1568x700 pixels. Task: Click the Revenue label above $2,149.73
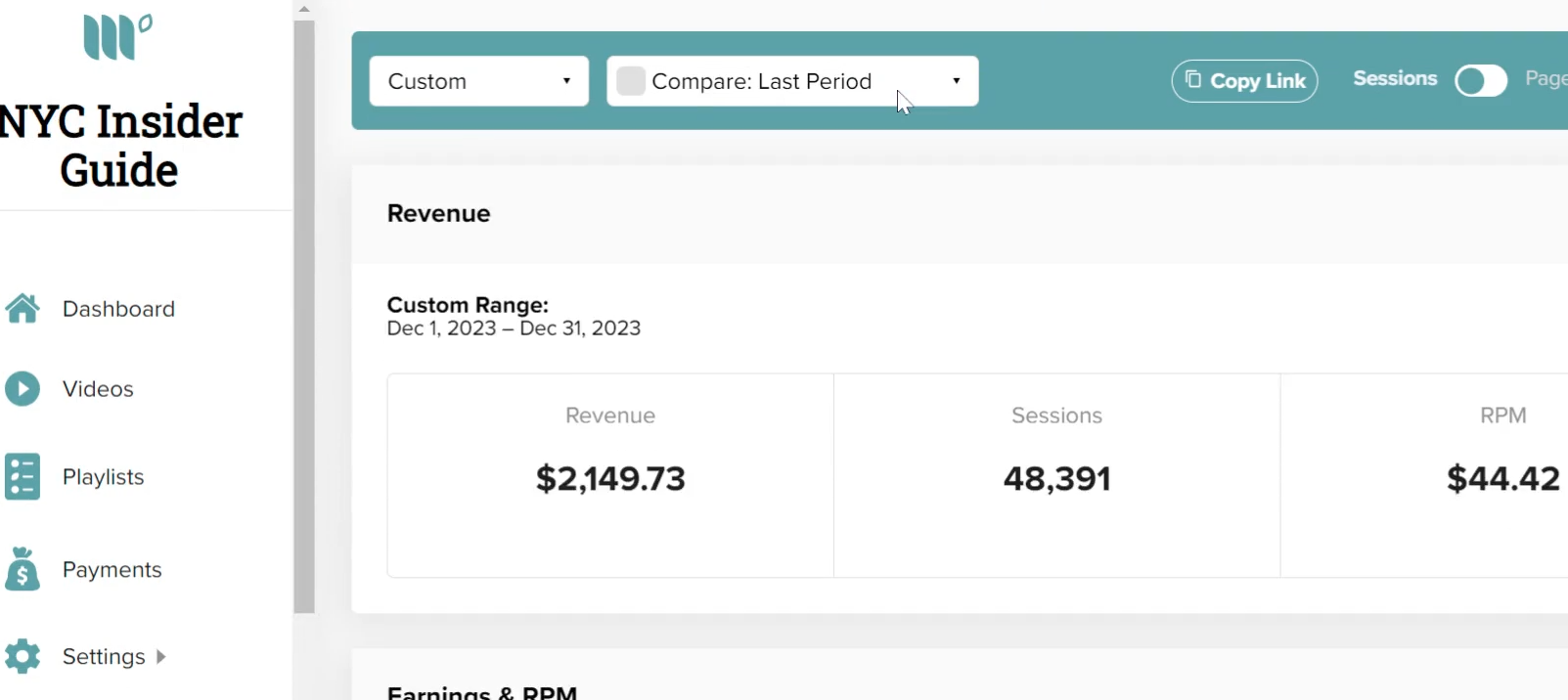[610, 416]
